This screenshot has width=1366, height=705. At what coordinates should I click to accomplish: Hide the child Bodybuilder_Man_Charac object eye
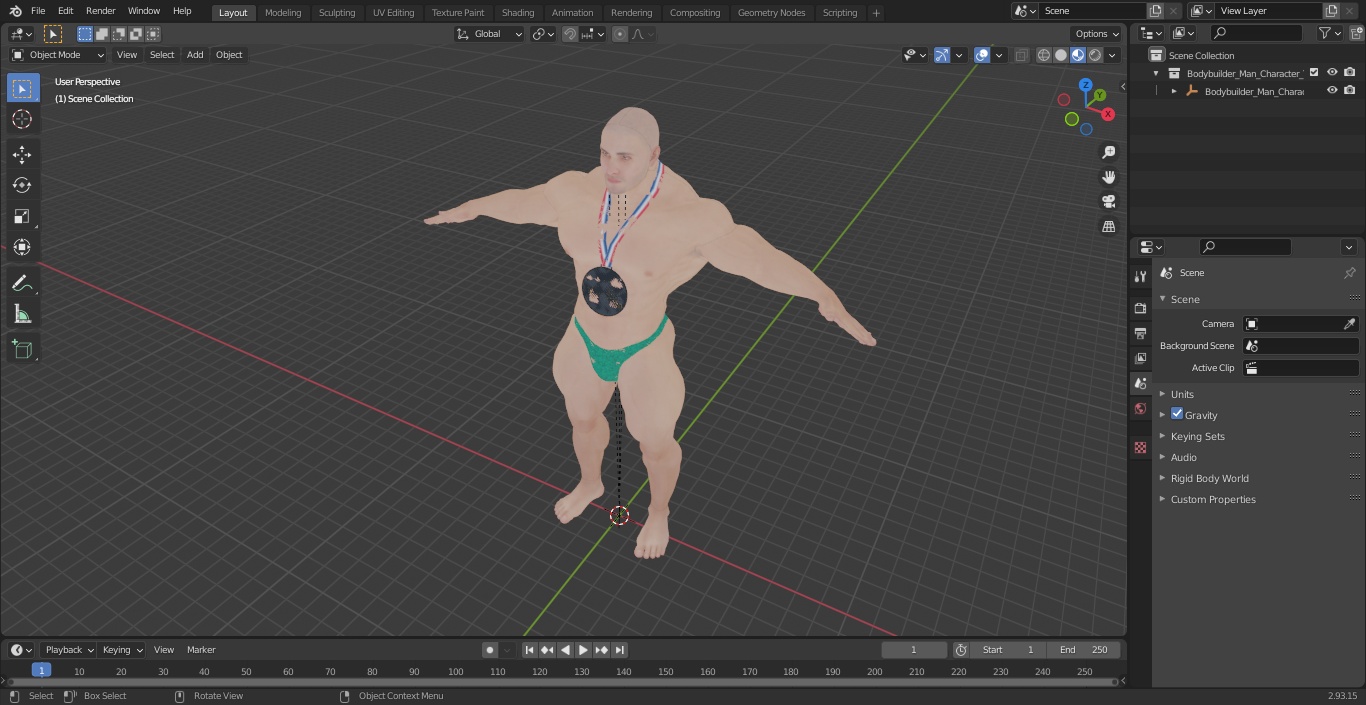coord(1332,91)
